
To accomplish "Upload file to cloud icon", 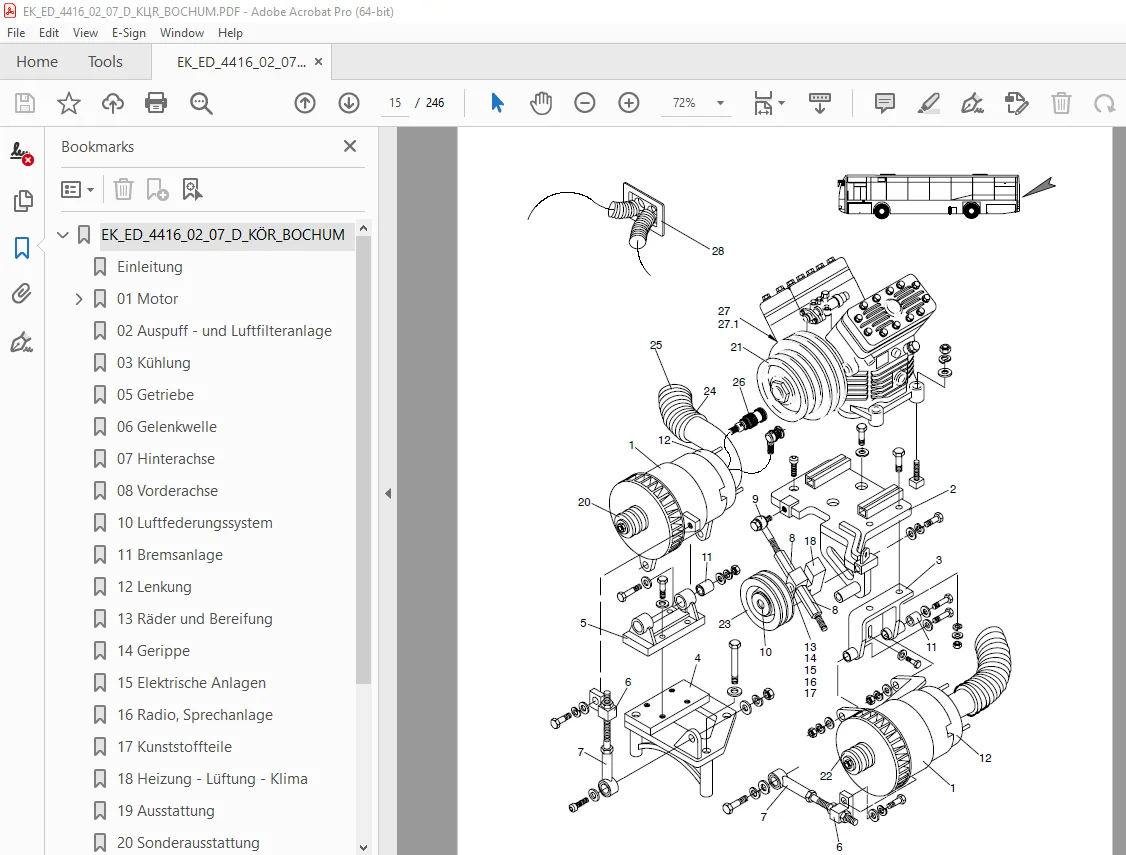I will click(x=113, y=103).
